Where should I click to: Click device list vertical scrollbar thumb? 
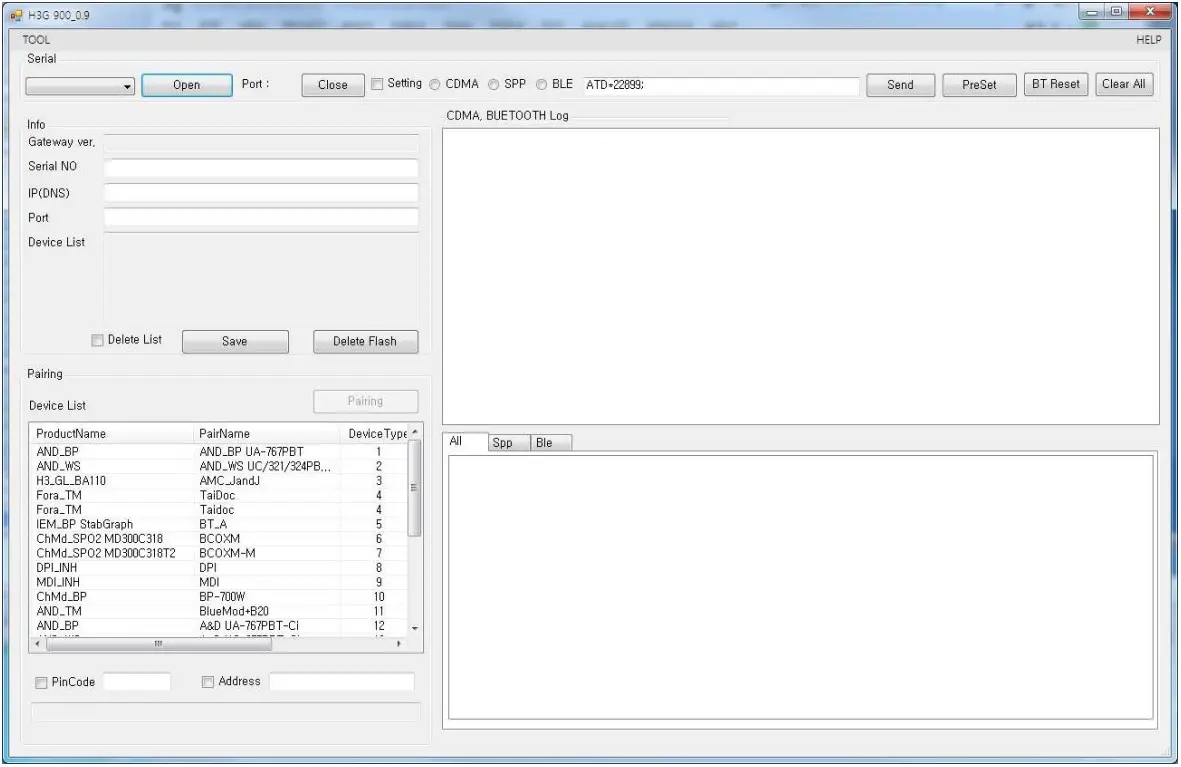point(414,488)
